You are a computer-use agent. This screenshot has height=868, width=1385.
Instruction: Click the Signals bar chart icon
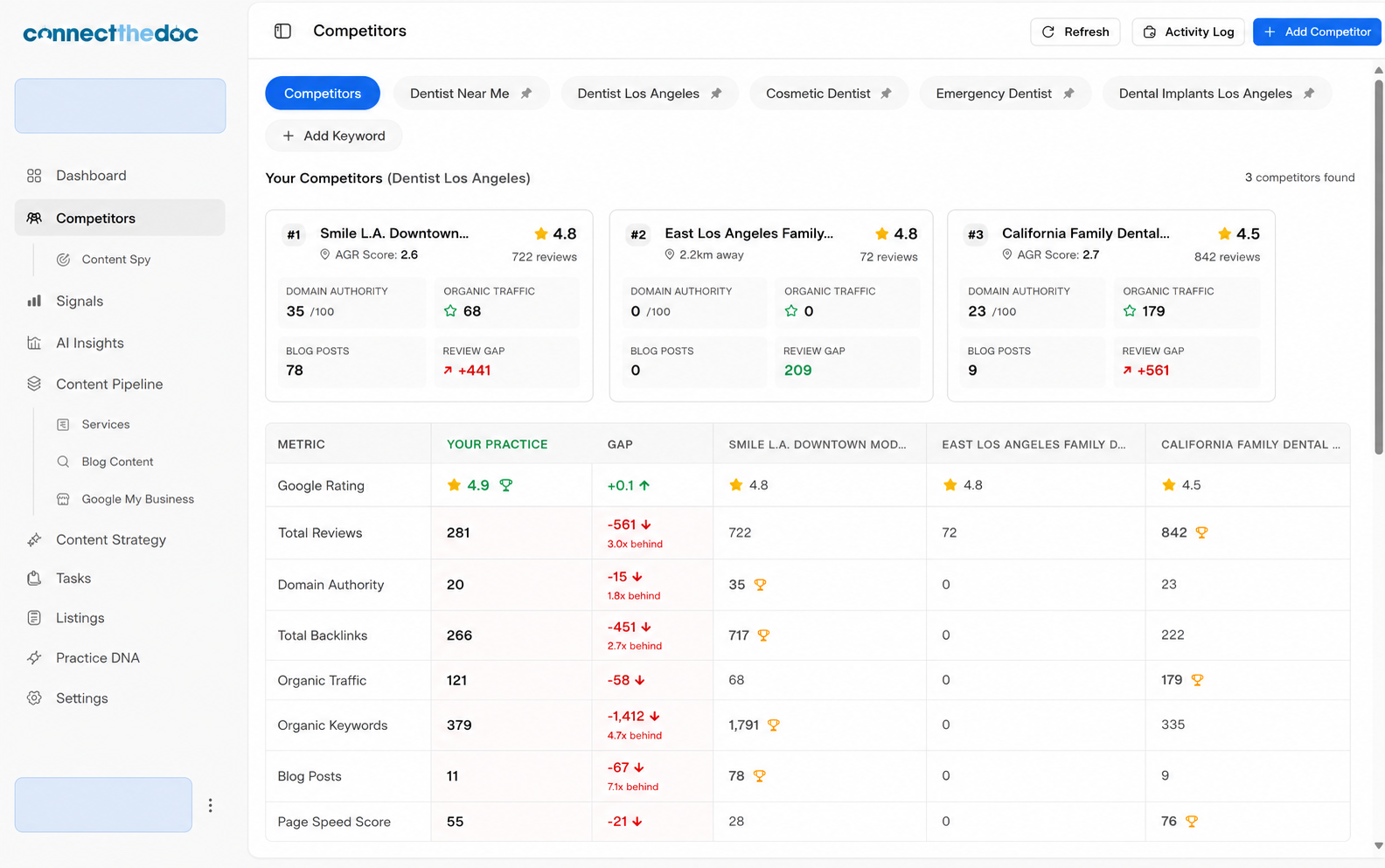(34, 301)
